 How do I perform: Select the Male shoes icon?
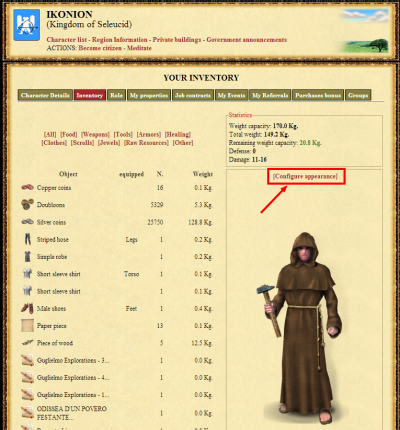[27, 308]
